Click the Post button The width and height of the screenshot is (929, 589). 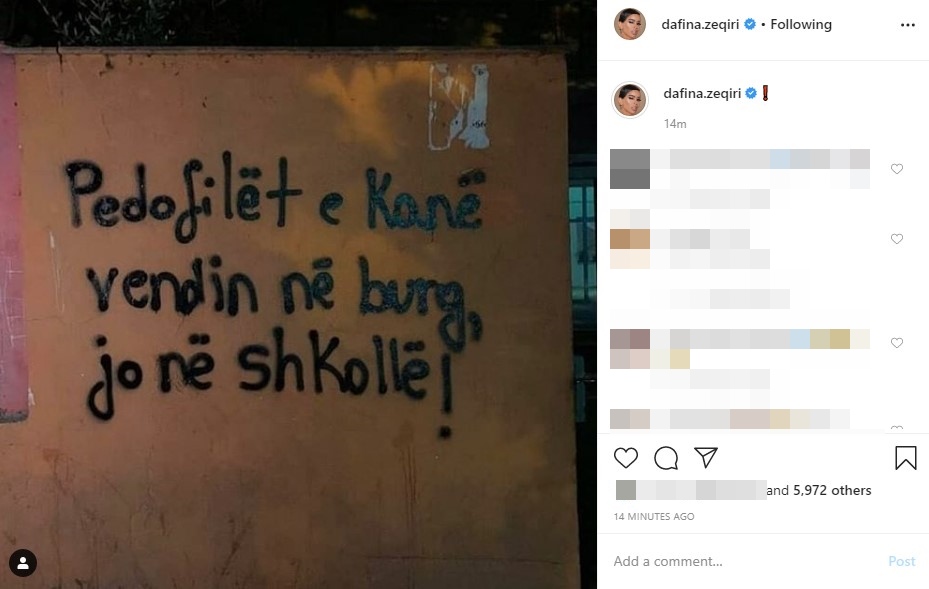(902, 561)
